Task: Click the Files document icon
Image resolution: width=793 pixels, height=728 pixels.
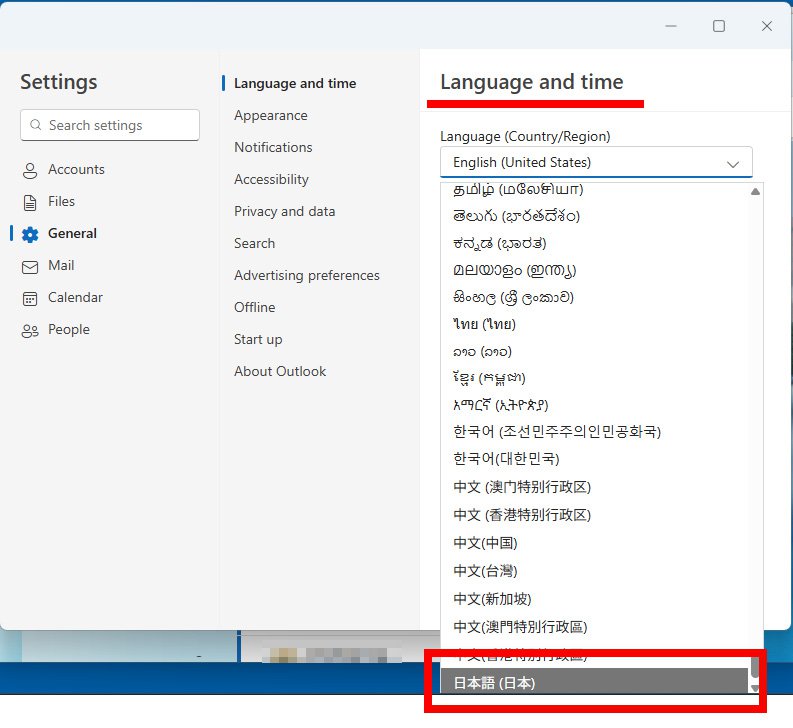Action: 30,202
